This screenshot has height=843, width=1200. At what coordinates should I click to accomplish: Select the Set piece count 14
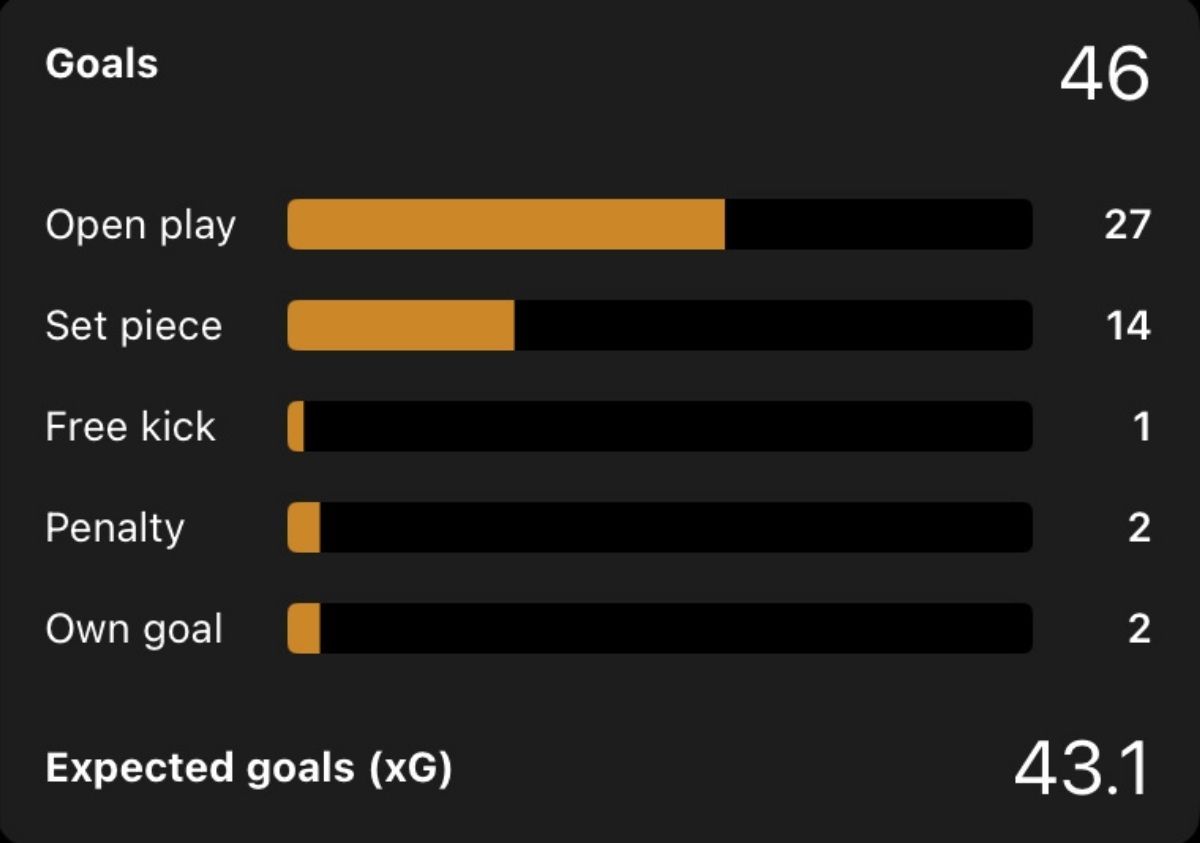(1128, 326)
